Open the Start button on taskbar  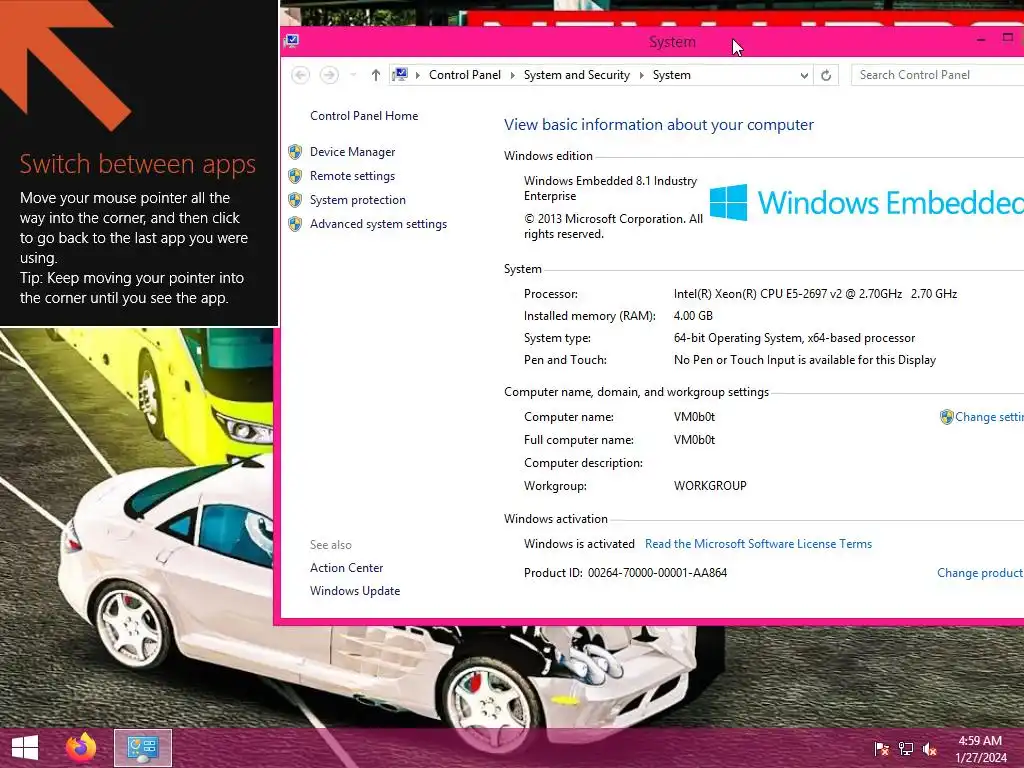tap(25, 748)
